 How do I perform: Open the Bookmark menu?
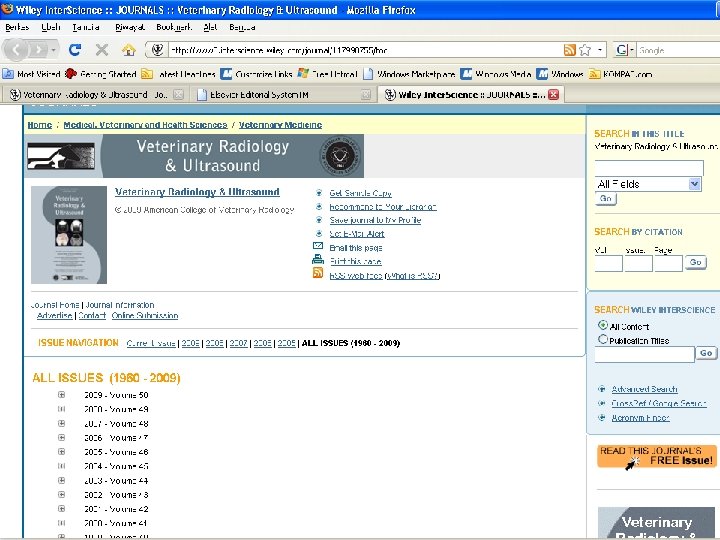coord(174,27)
